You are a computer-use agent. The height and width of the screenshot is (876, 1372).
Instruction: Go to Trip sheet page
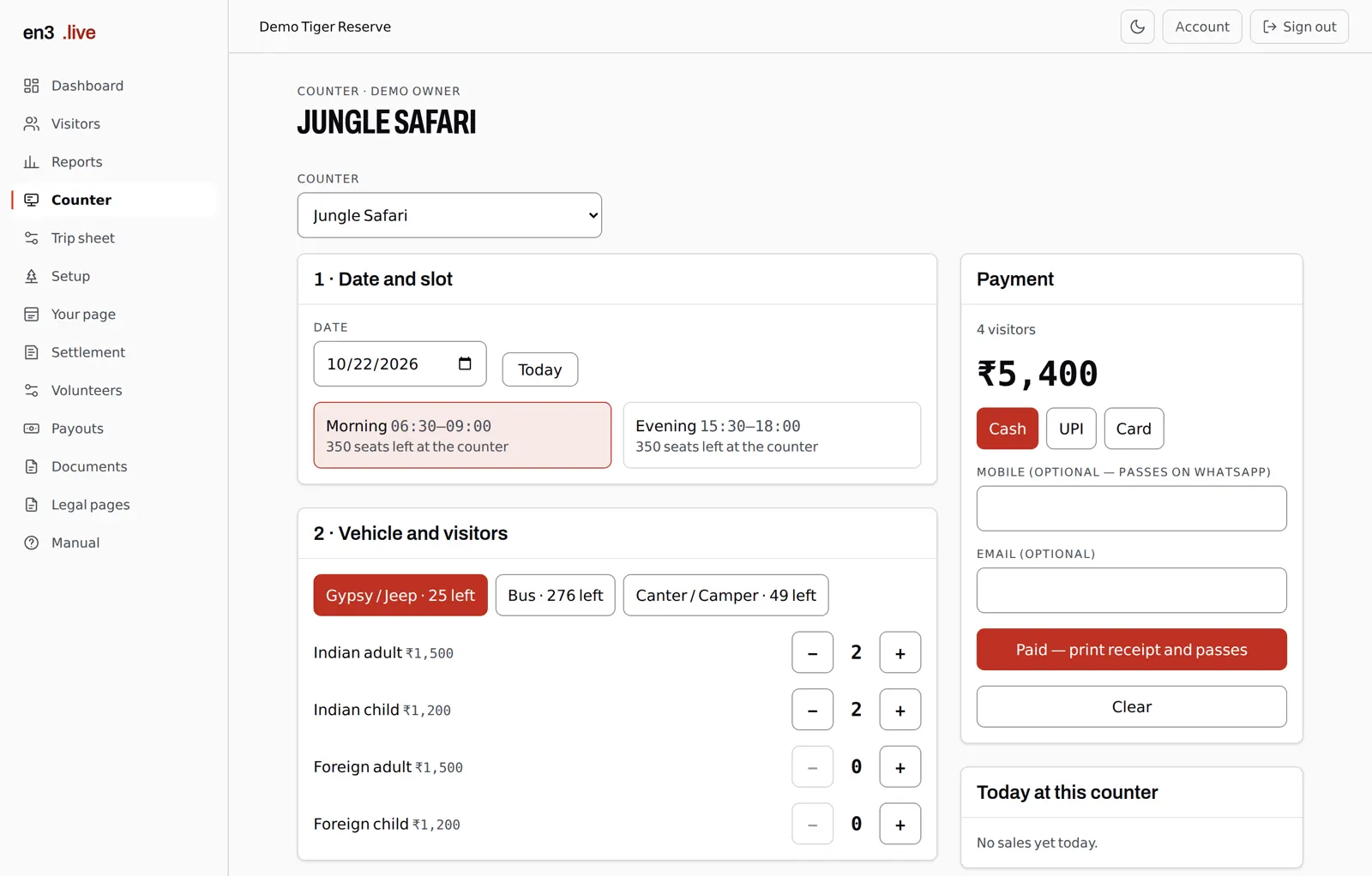tap(114, 238)
